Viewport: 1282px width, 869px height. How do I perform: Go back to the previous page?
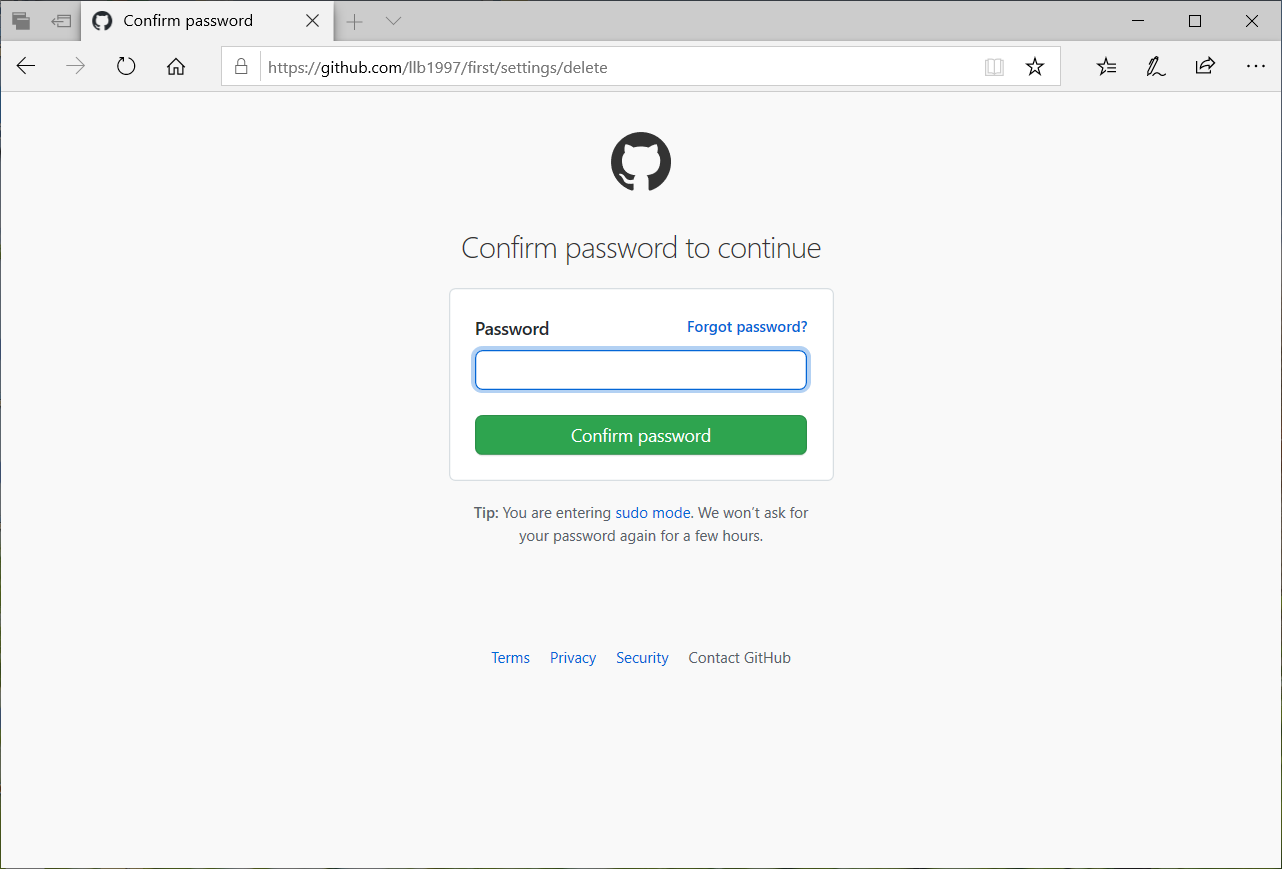(26, 67)
